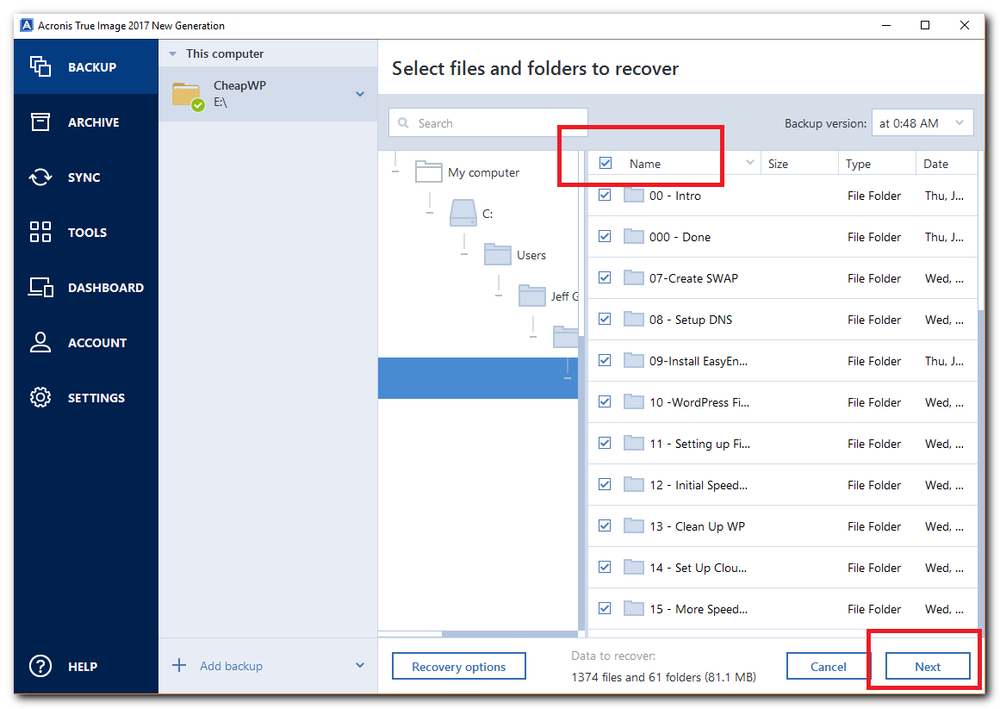The height and width of the screenshot is (709, 1000).
Task: Uncheck the 15 - More Speed... checkbox
Action: click(x=605, y=608)
